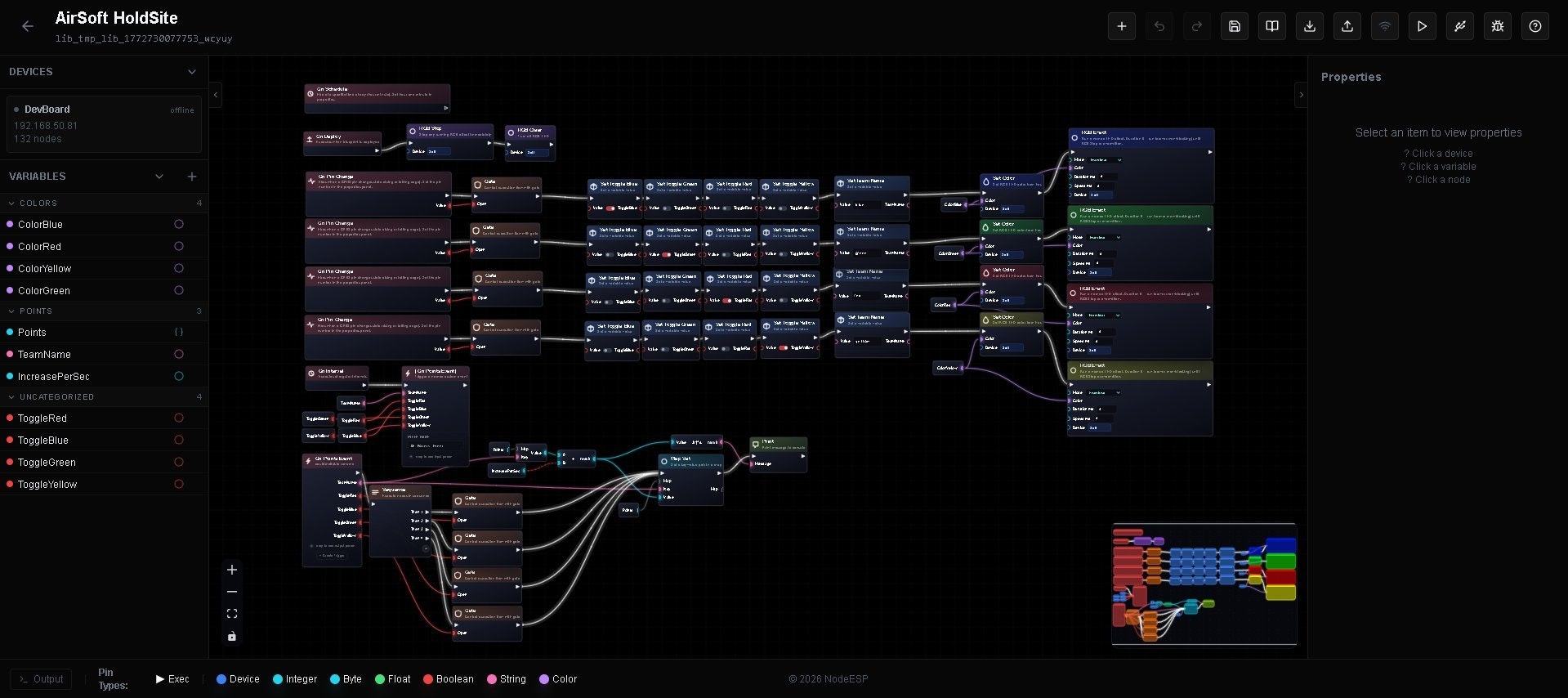Screen dimensions: 1568x698
Task: Click the type circle icon on the ToggleBlue row
Action: [x=179, y=440]
